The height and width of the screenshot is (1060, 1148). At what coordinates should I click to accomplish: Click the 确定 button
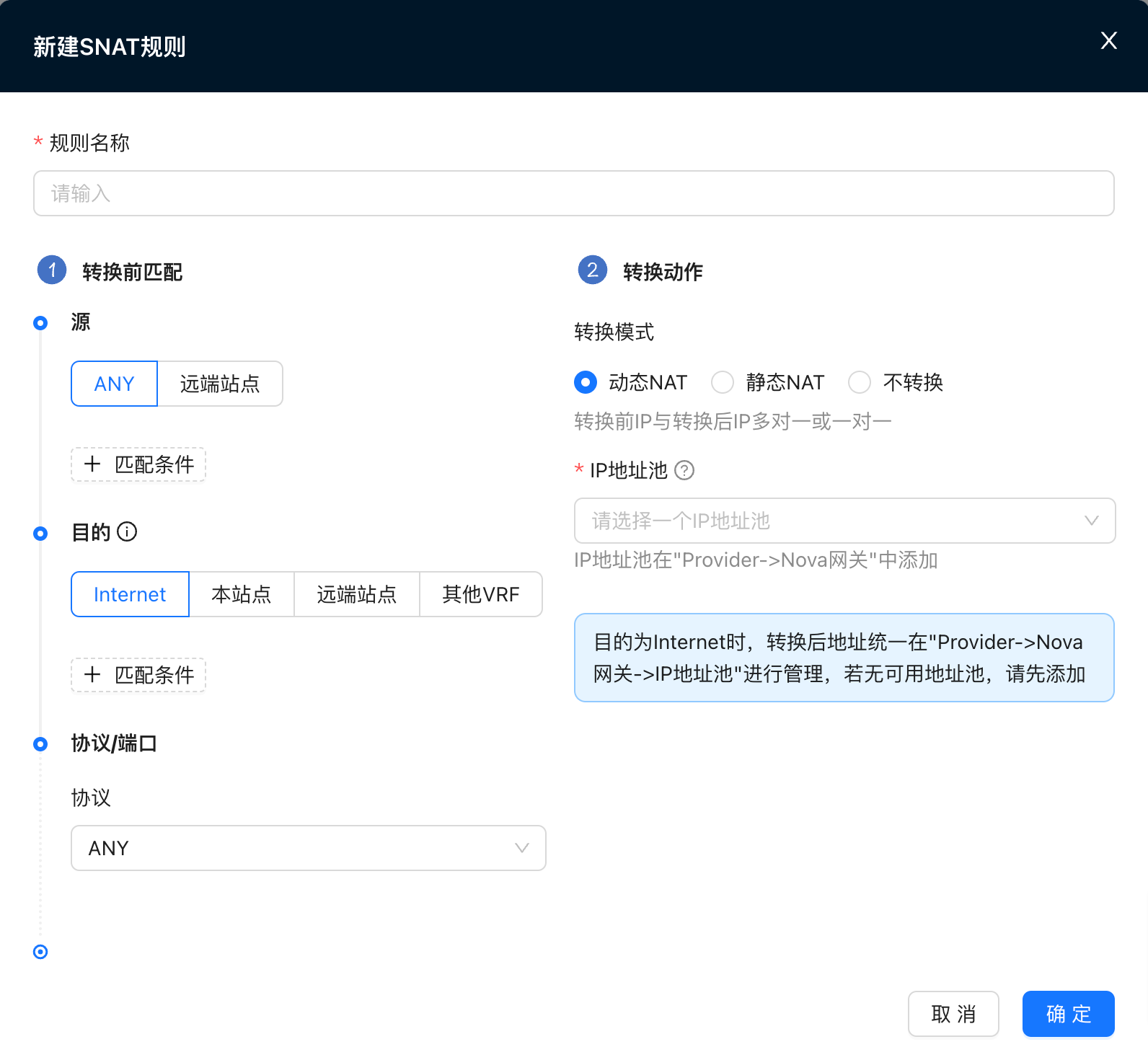point(1069,1014)
